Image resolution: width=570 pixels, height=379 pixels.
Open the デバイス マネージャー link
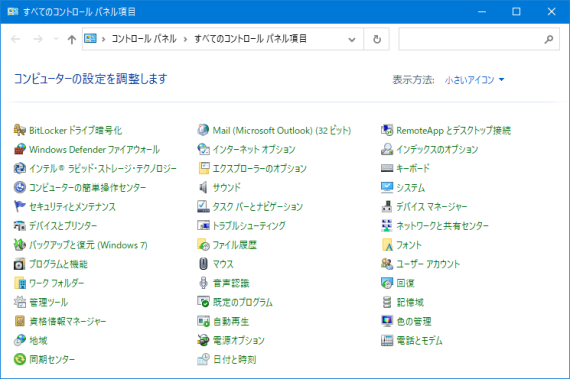tap(431, 207)
